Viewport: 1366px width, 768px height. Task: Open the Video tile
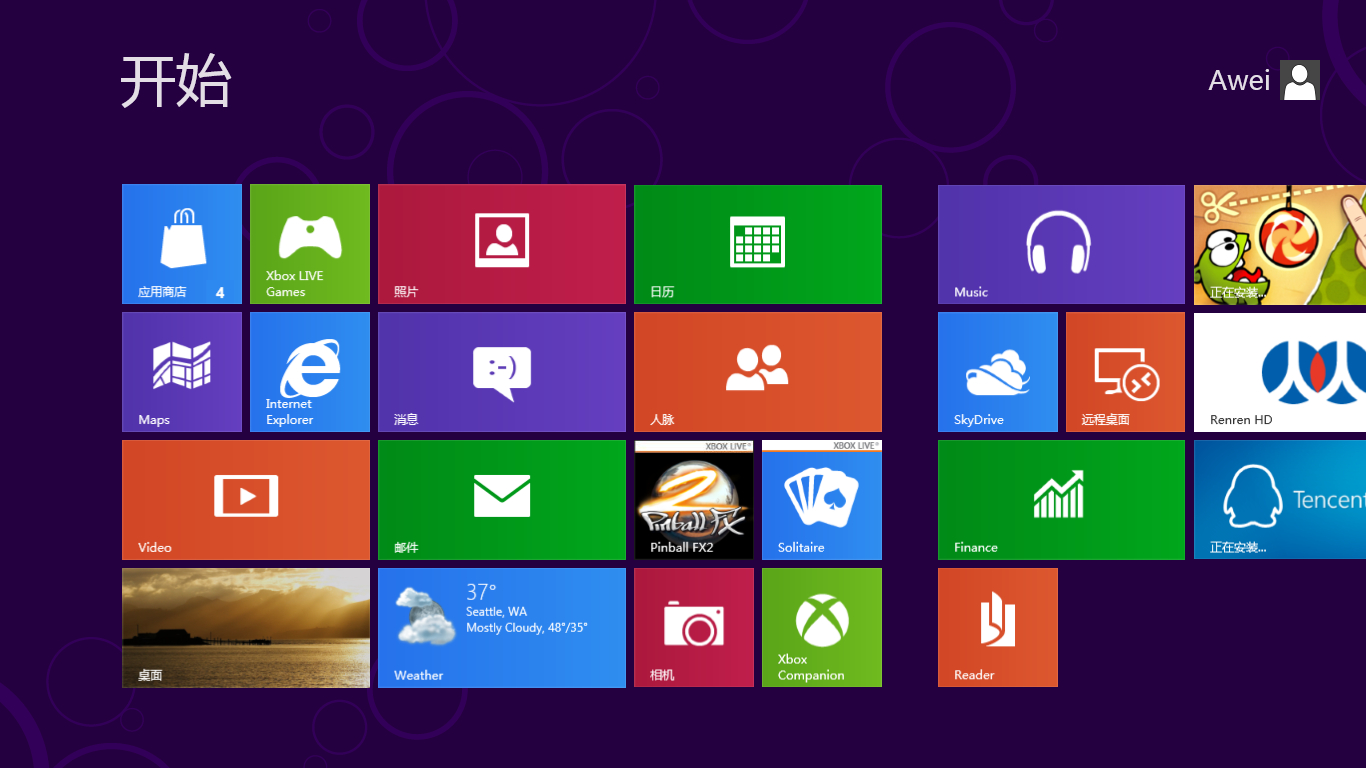(x=246, y=500)
